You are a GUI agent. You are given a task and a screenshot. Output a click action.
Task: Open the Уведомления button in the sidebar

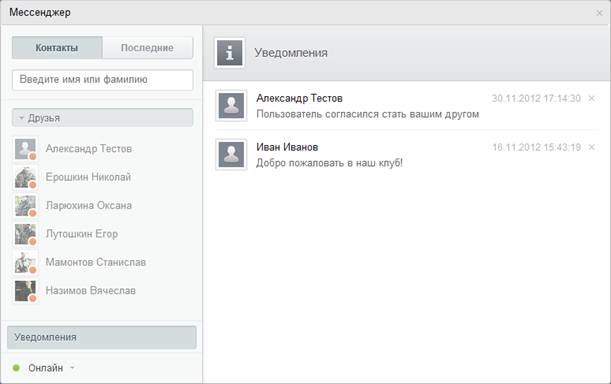pyautogui.click(x=102, y=337)
